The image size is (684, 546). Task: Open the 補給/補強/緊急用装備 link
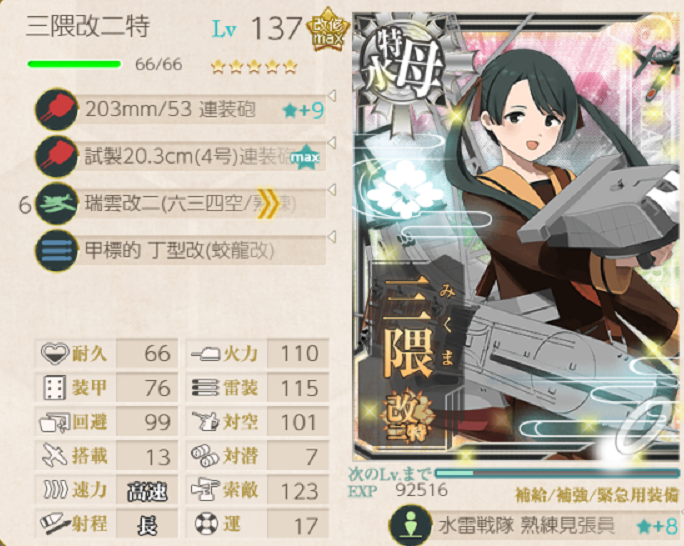click(597, 495)
